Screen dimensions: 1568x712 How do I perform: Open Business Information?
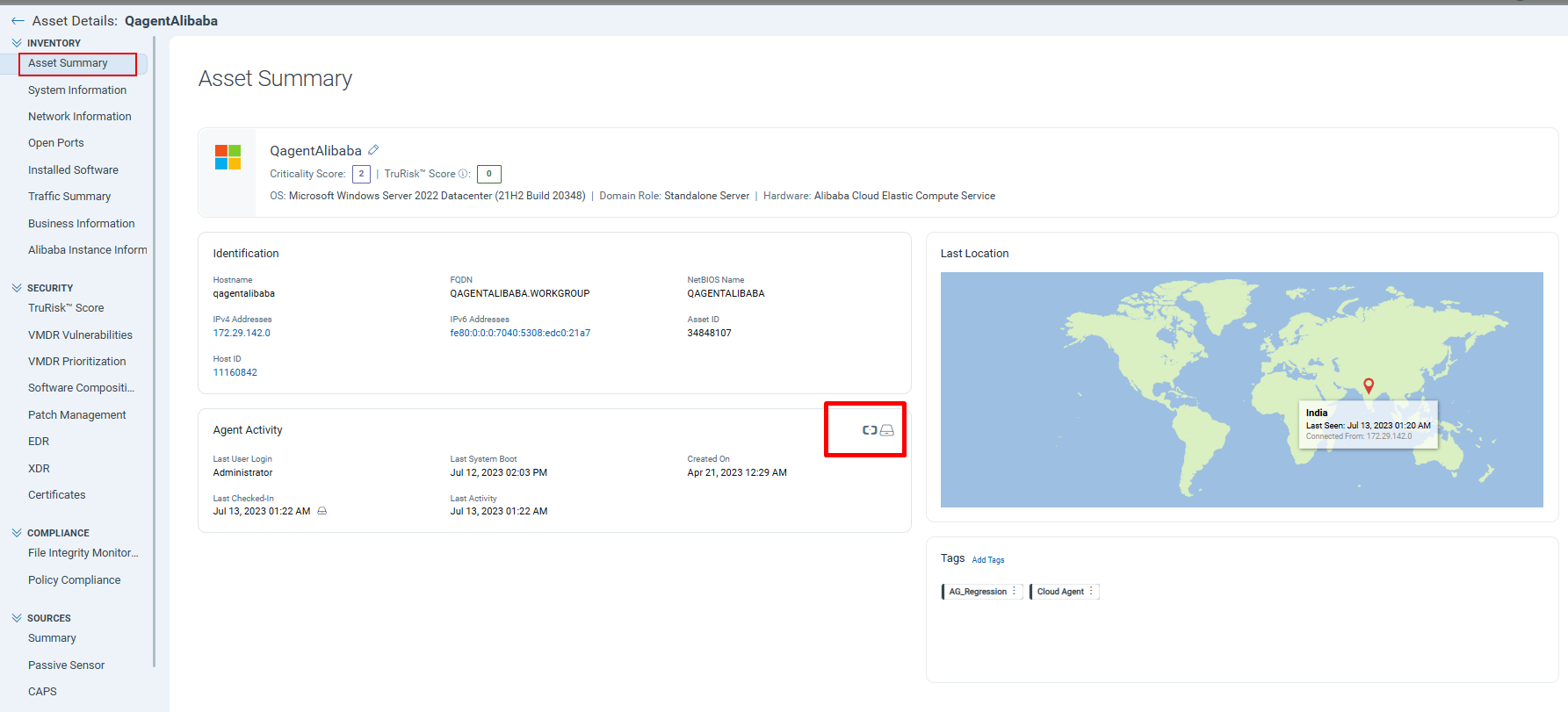(82, 224)
